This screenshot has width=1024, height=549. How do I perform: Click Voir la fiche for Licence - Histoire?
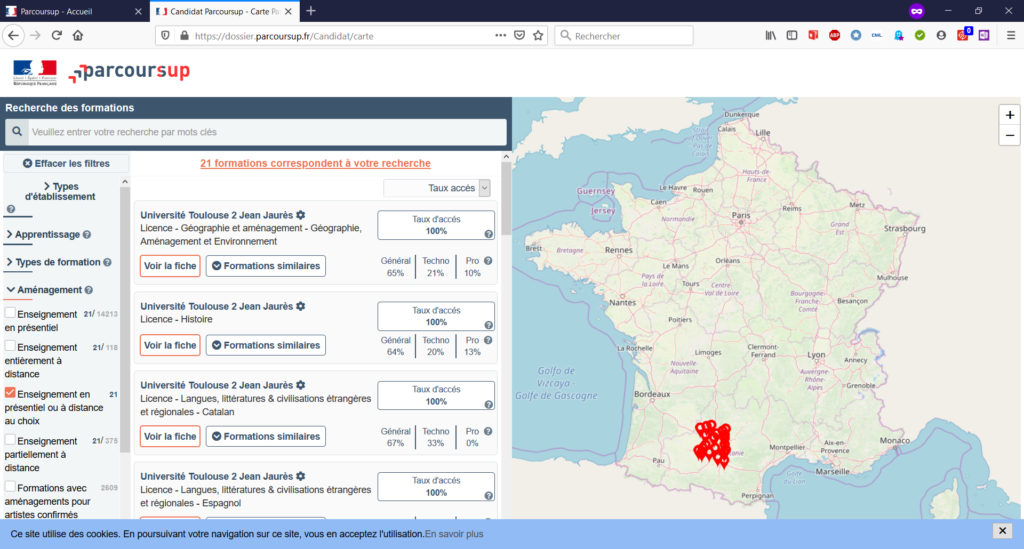pyautogui.click(x=170, y=345)
